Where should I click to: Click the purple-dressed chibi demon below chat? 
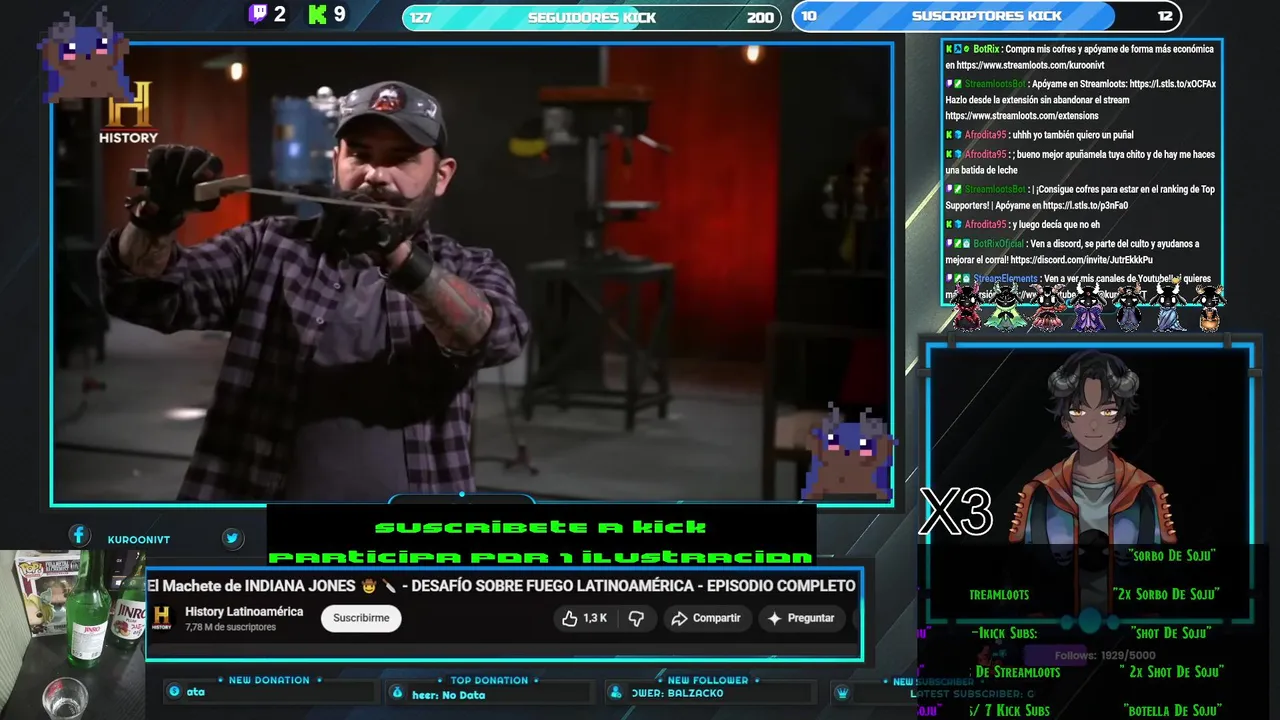coord(1089,306)
